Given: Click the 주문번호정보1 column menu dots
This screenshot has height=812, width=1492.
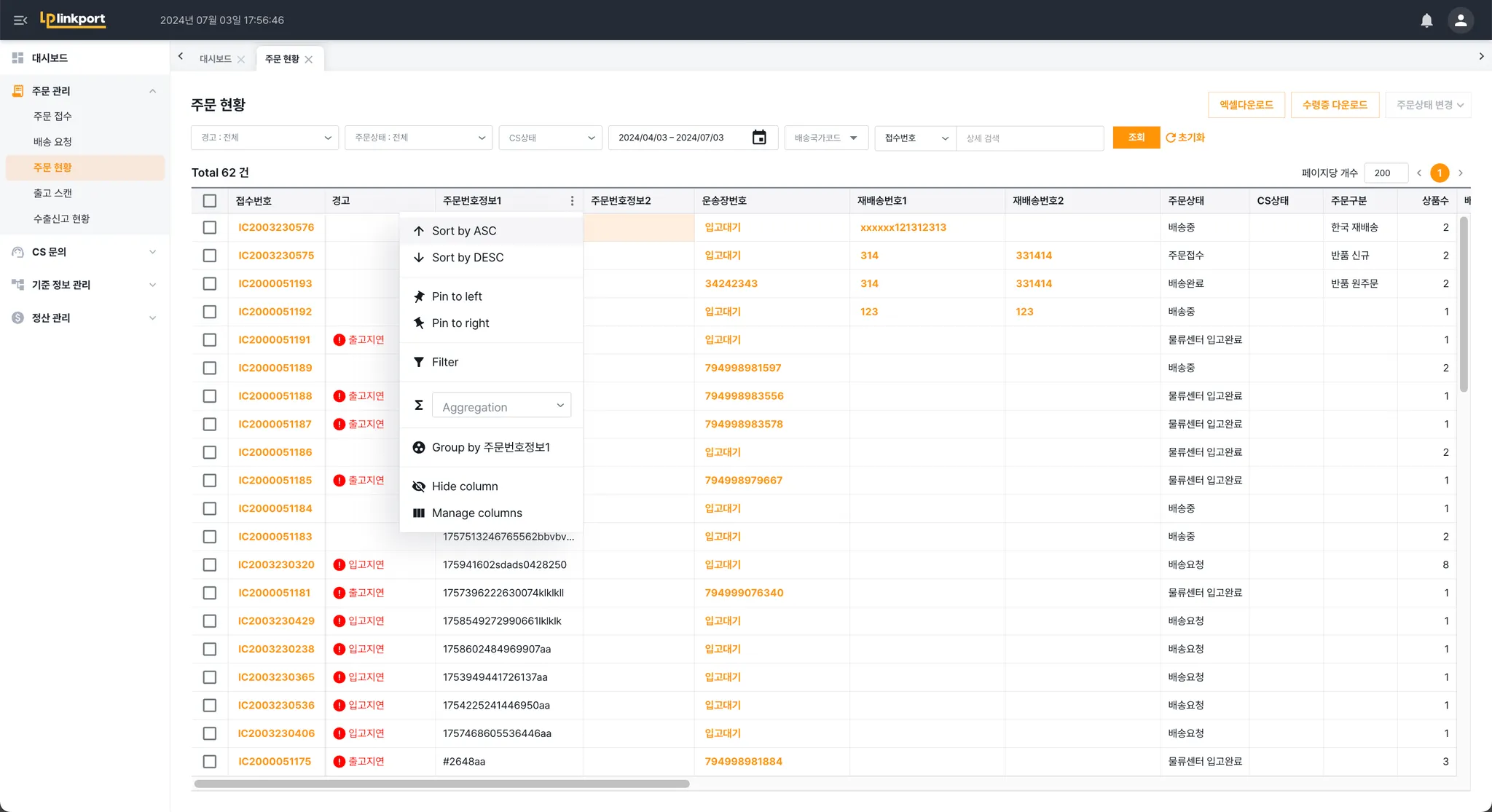Looking at the screenshot, I should click(572, 201).
